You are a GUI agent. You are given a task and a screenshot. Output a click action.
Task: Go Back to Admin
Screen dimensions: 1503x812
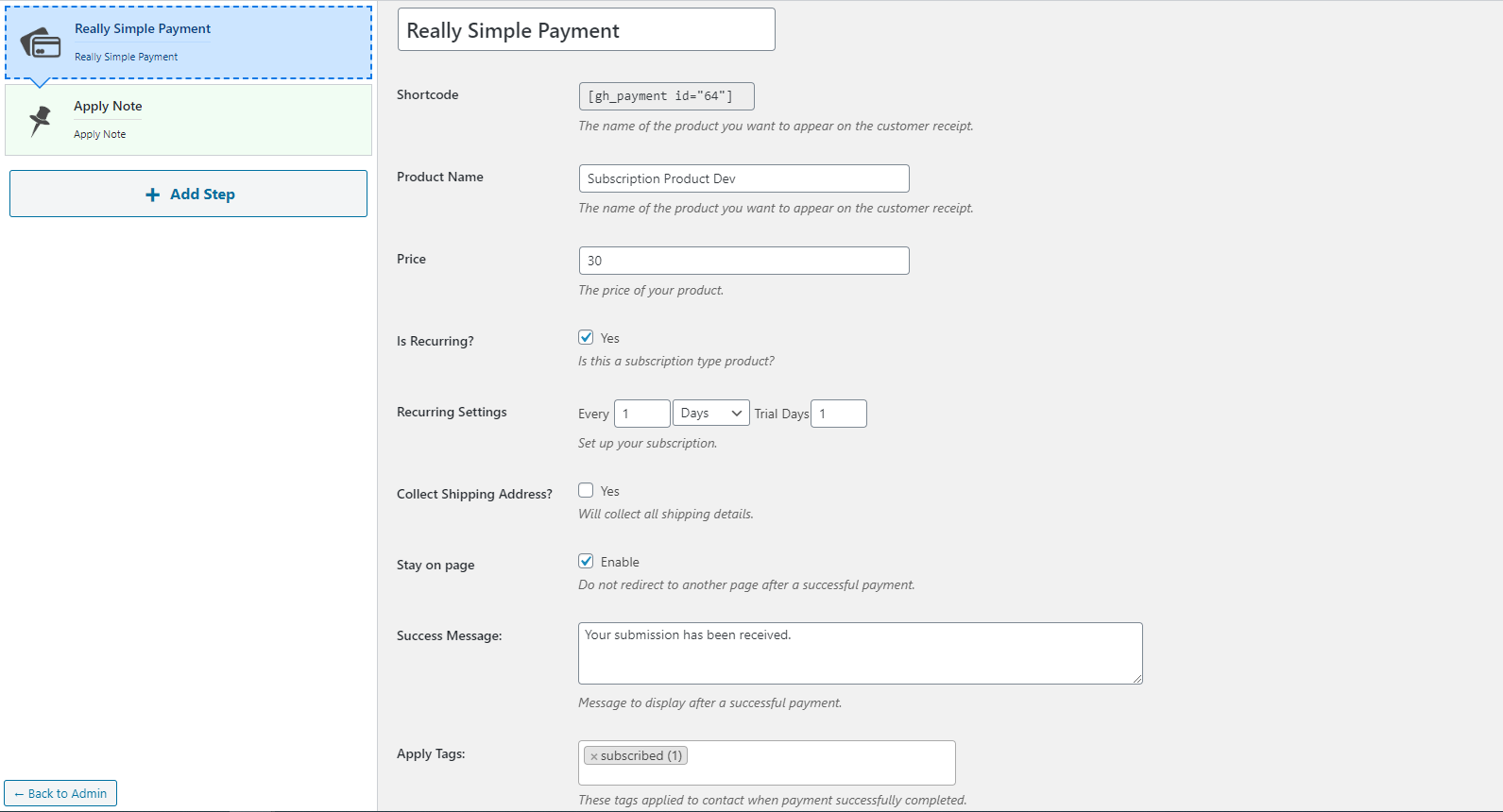60,793
